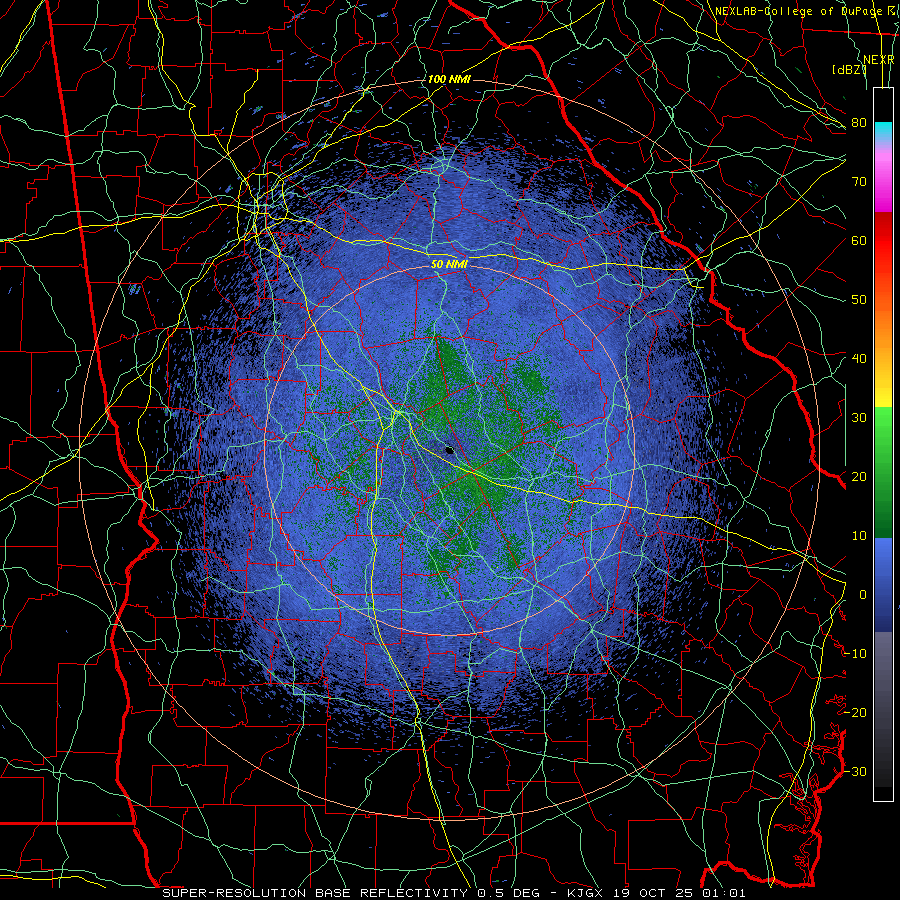The image size is (900, 900).
Task: Click the "SUPER-RESOLUTION BASE REFLECTIVITY" product title
Action: coord(316,893)
